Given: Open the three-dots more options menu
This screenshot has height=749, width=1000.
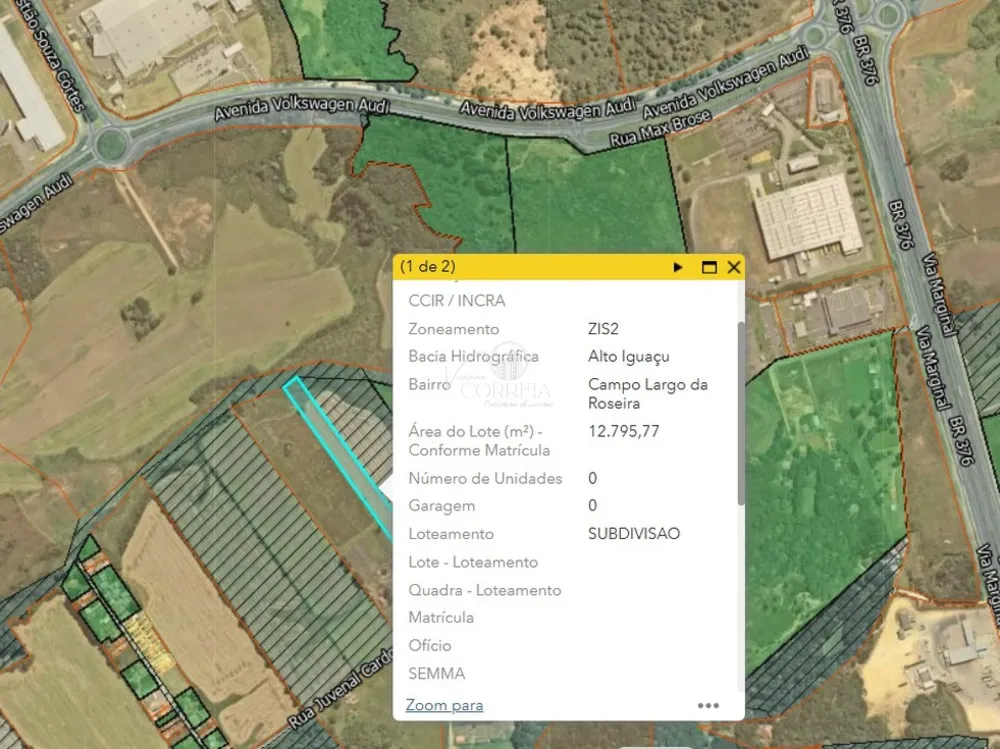Looking at the screenshot, I should click(708, 706).
